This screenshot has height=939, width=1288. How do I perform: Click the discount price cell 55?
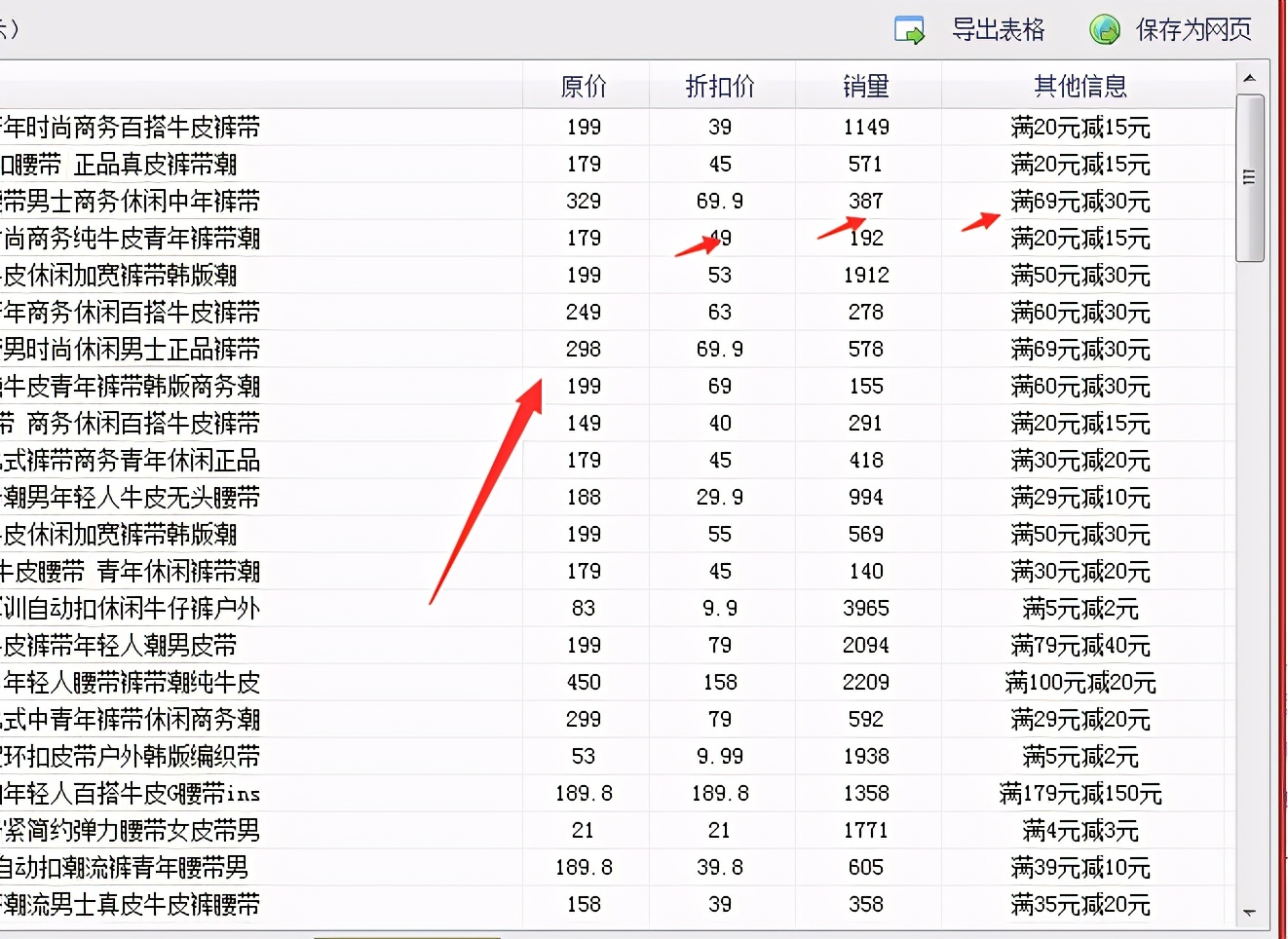point(721,535)
